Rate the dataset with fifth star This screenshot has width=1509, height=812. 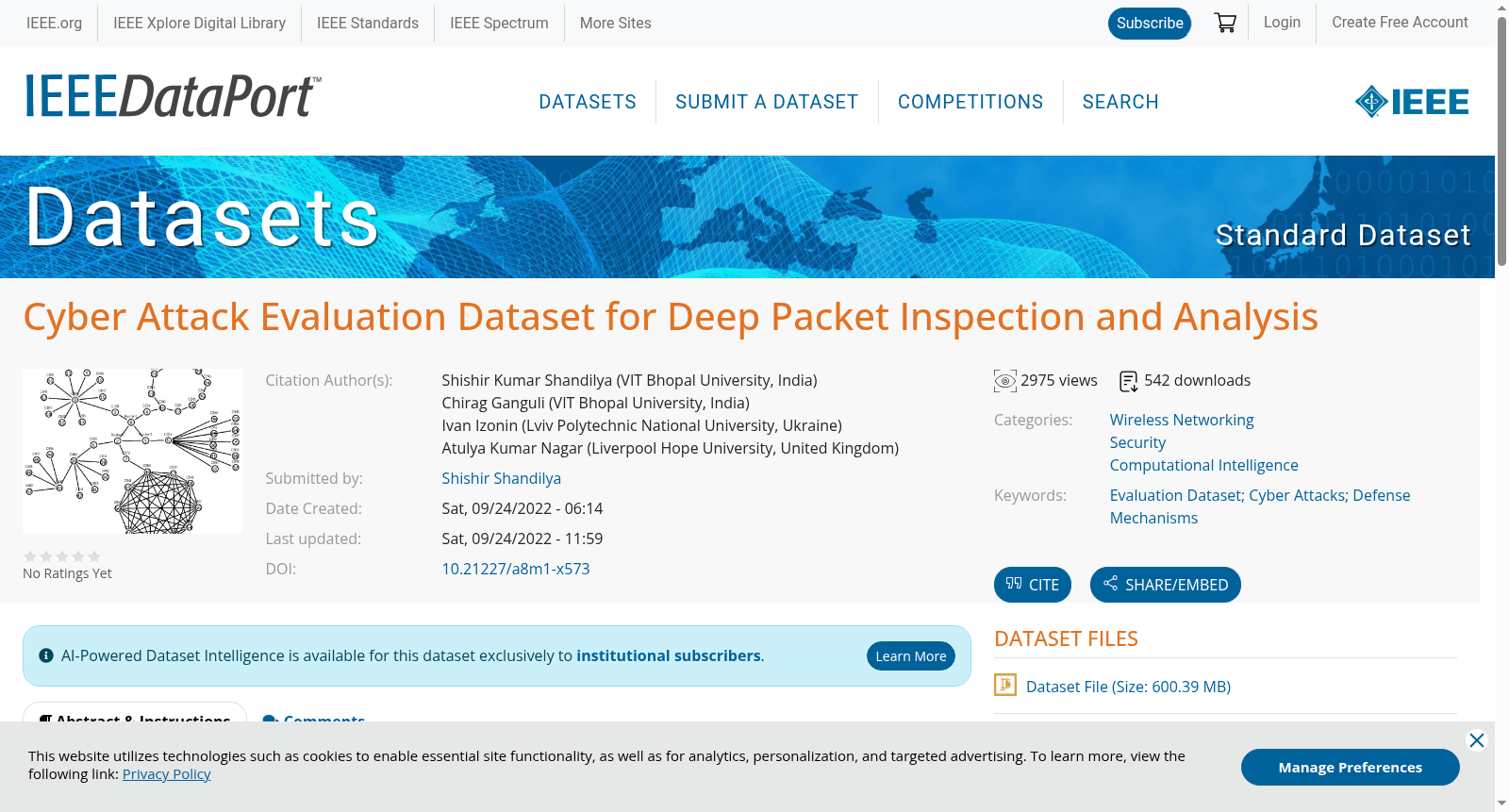point(94,556)
